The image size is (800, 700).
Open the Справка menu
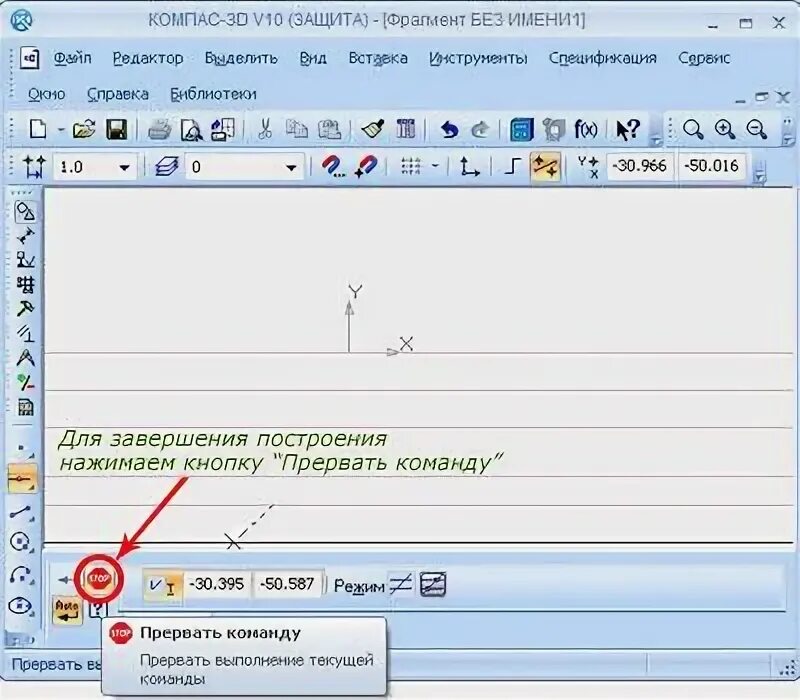pos(118,94)
